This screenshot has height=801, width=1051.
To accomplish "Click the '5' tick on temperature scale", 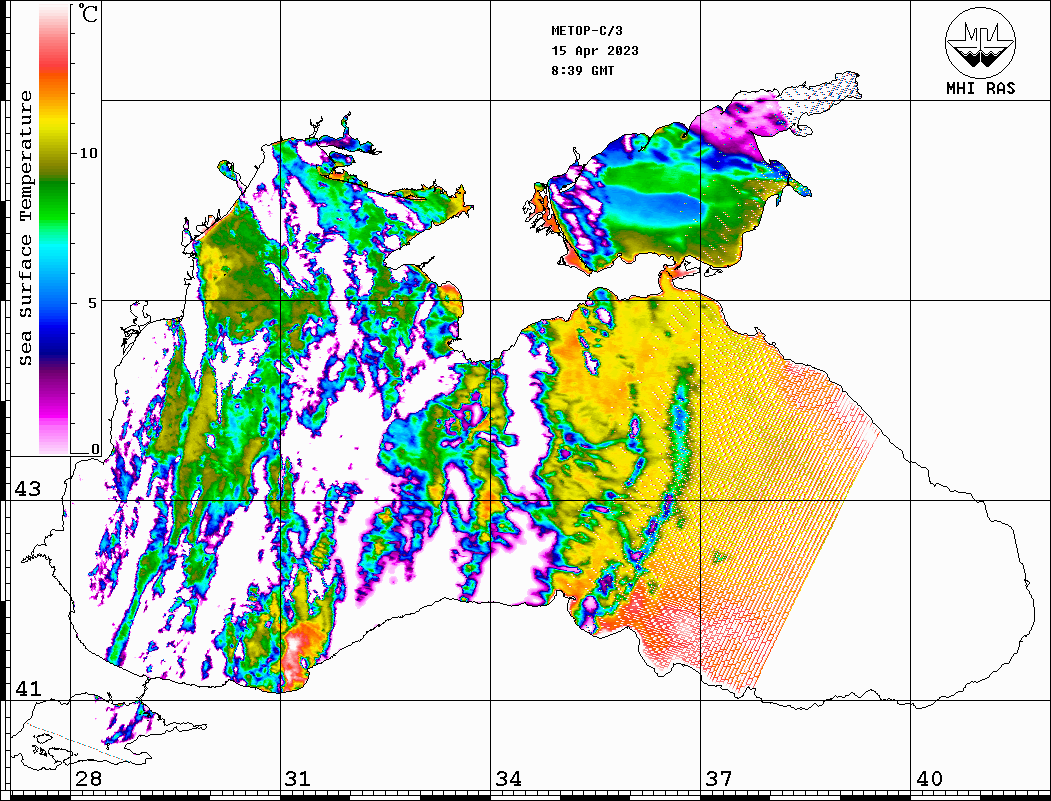I will 93,302.
